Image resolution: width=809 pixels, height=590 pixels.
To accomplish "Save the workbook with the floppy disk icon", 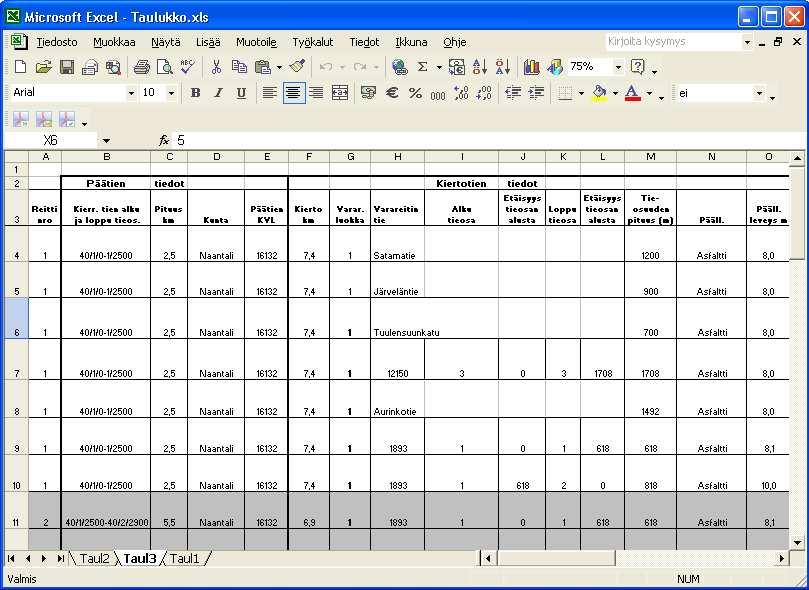I will point(67,67).
